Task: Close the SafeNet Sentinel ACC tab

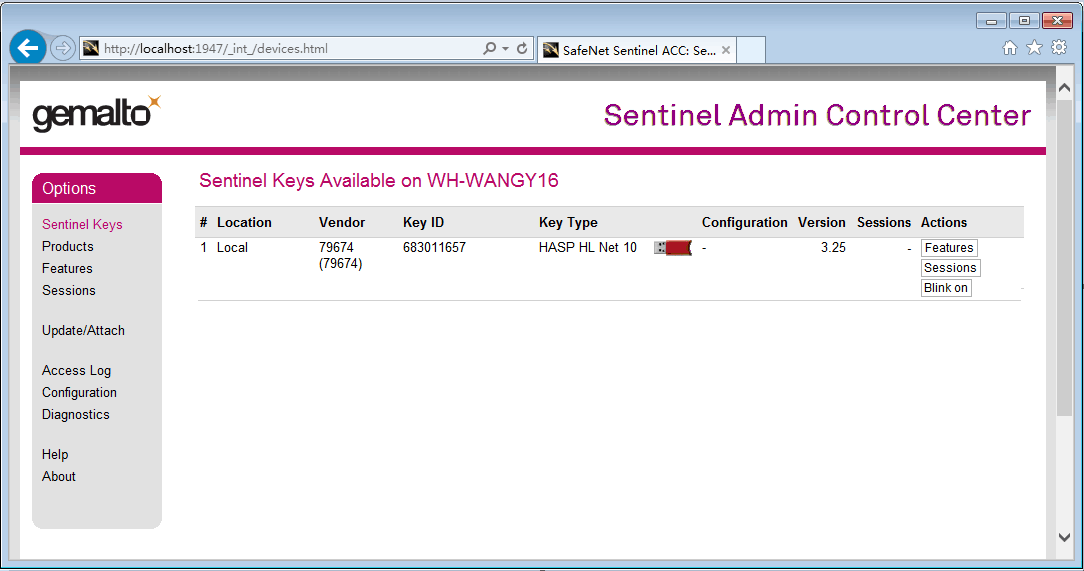Action: coord(726,50)
